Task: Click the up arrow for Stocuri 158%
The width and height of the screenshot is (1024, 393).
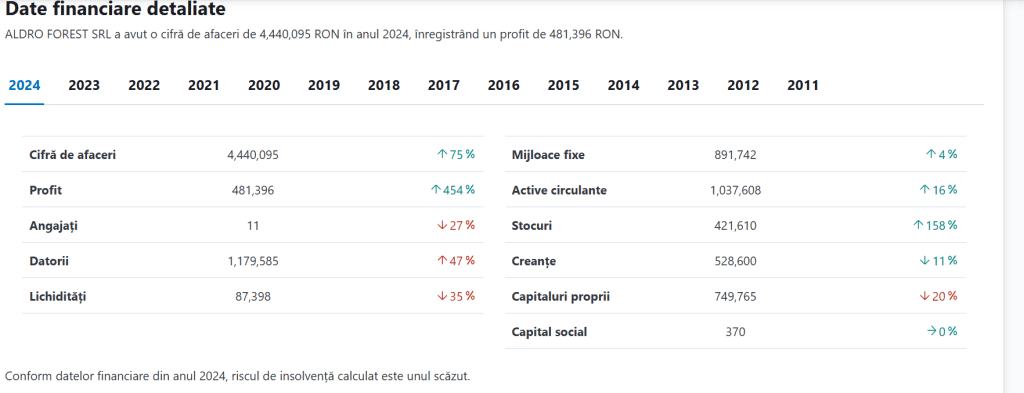Action: click(x=919, y=225)
